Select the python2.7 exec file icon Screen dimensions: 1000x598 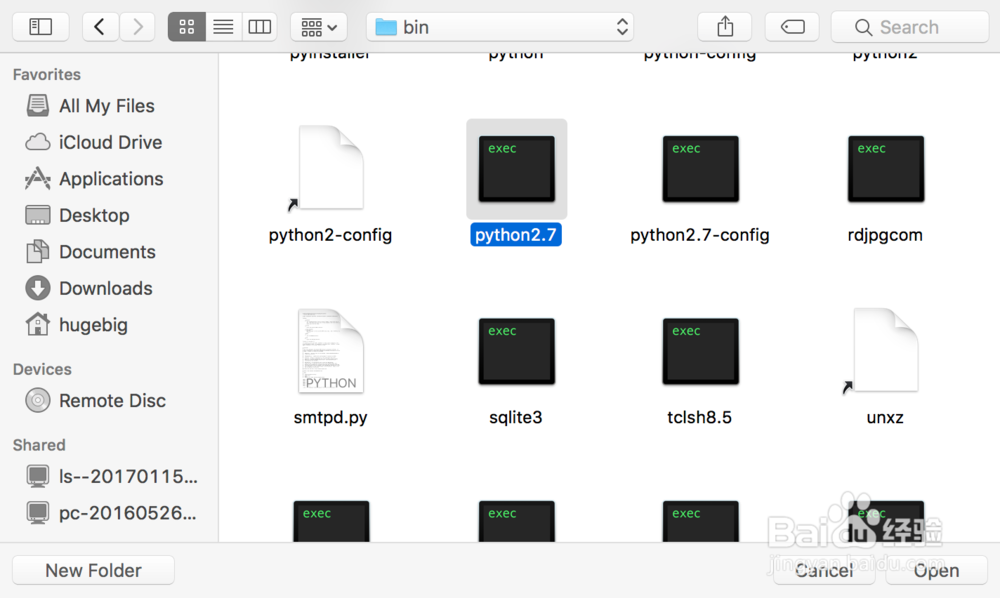(x=517, y=169)
